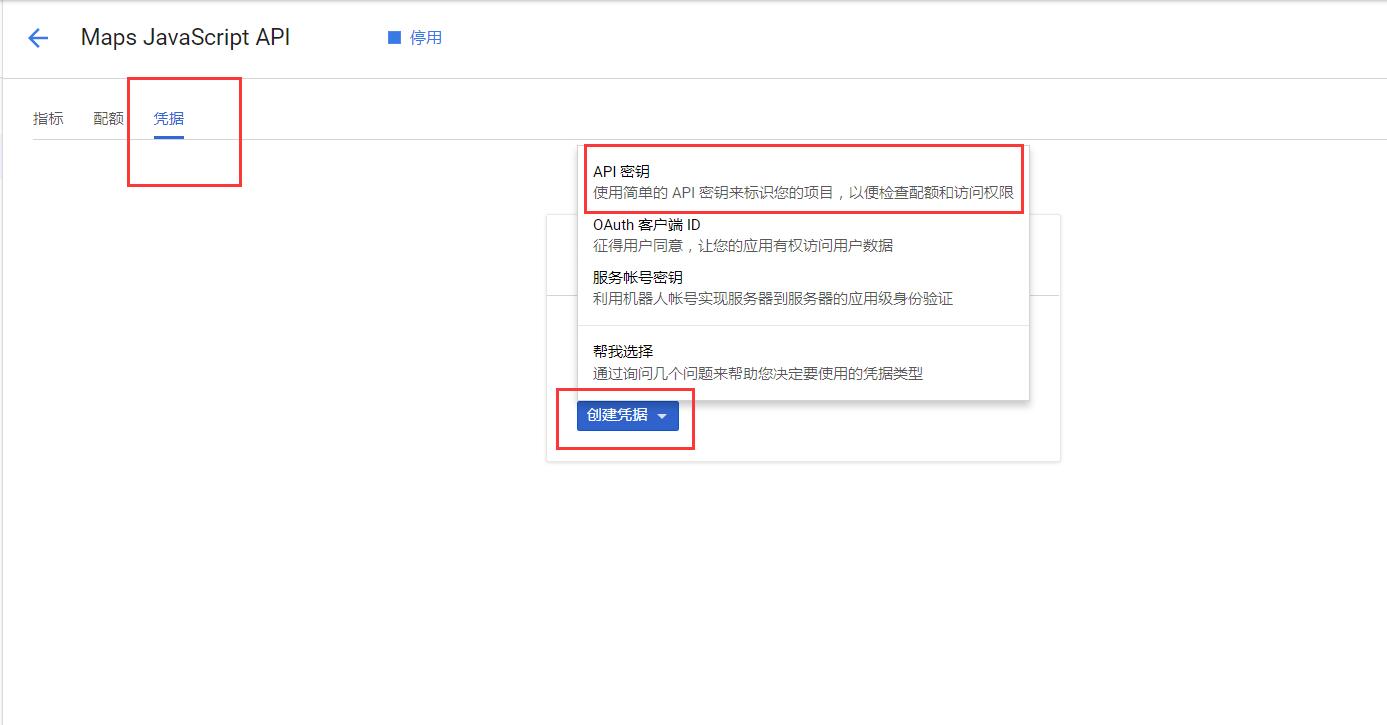The image size is (1387, 725).
Task: Click the 创建凭据 button
Action: pyautogui.click(x=620, y=415)
